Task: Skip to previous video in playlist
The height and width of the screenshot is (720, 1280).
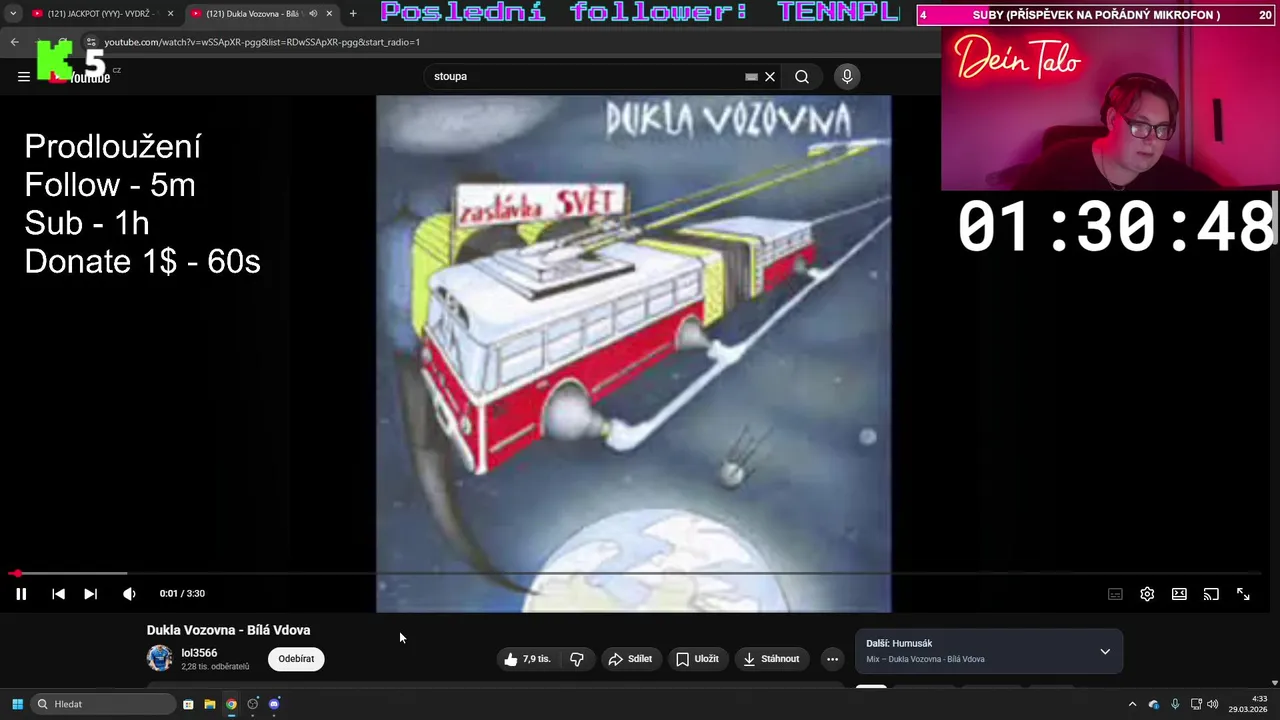Action: click(x=58, y=594)
